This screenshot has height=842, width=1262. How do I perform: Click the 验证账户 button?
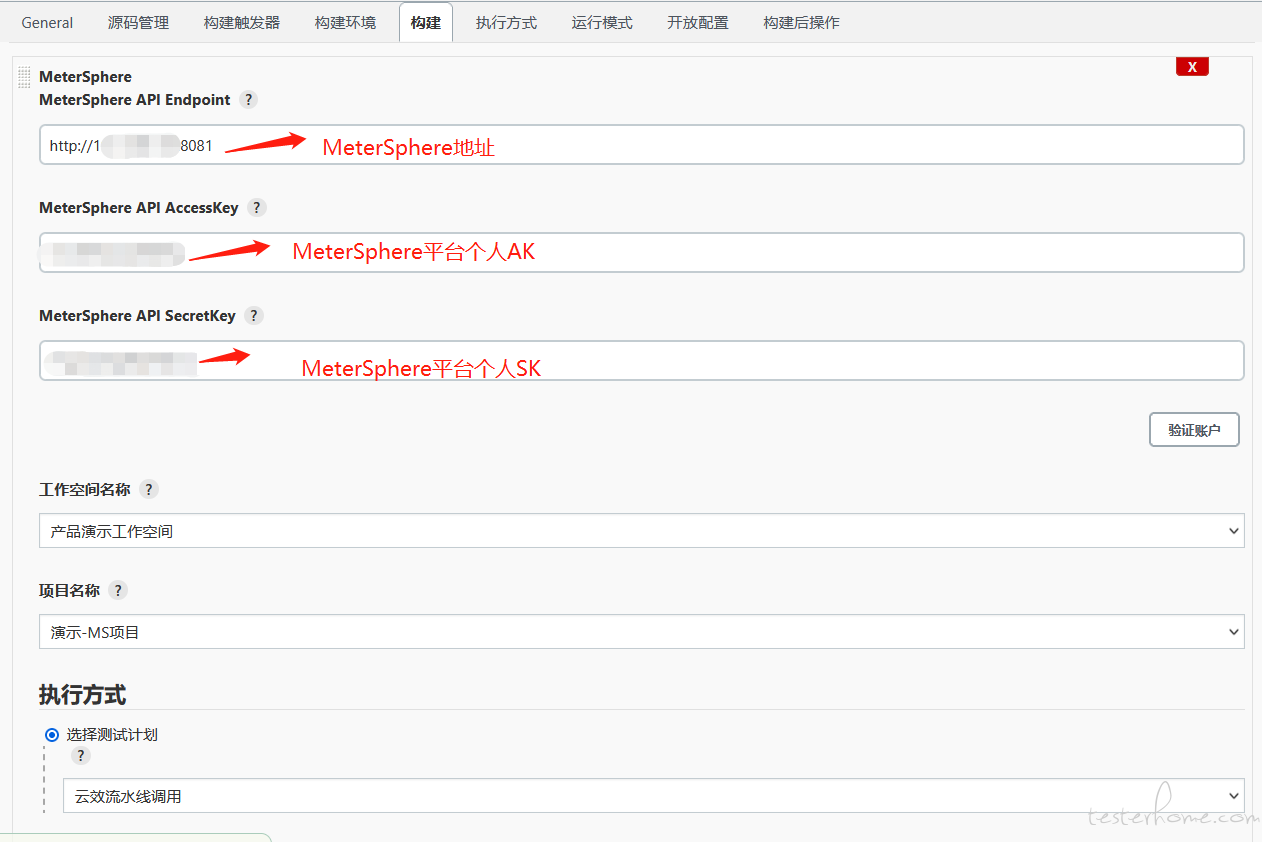tap(1194, 430)
